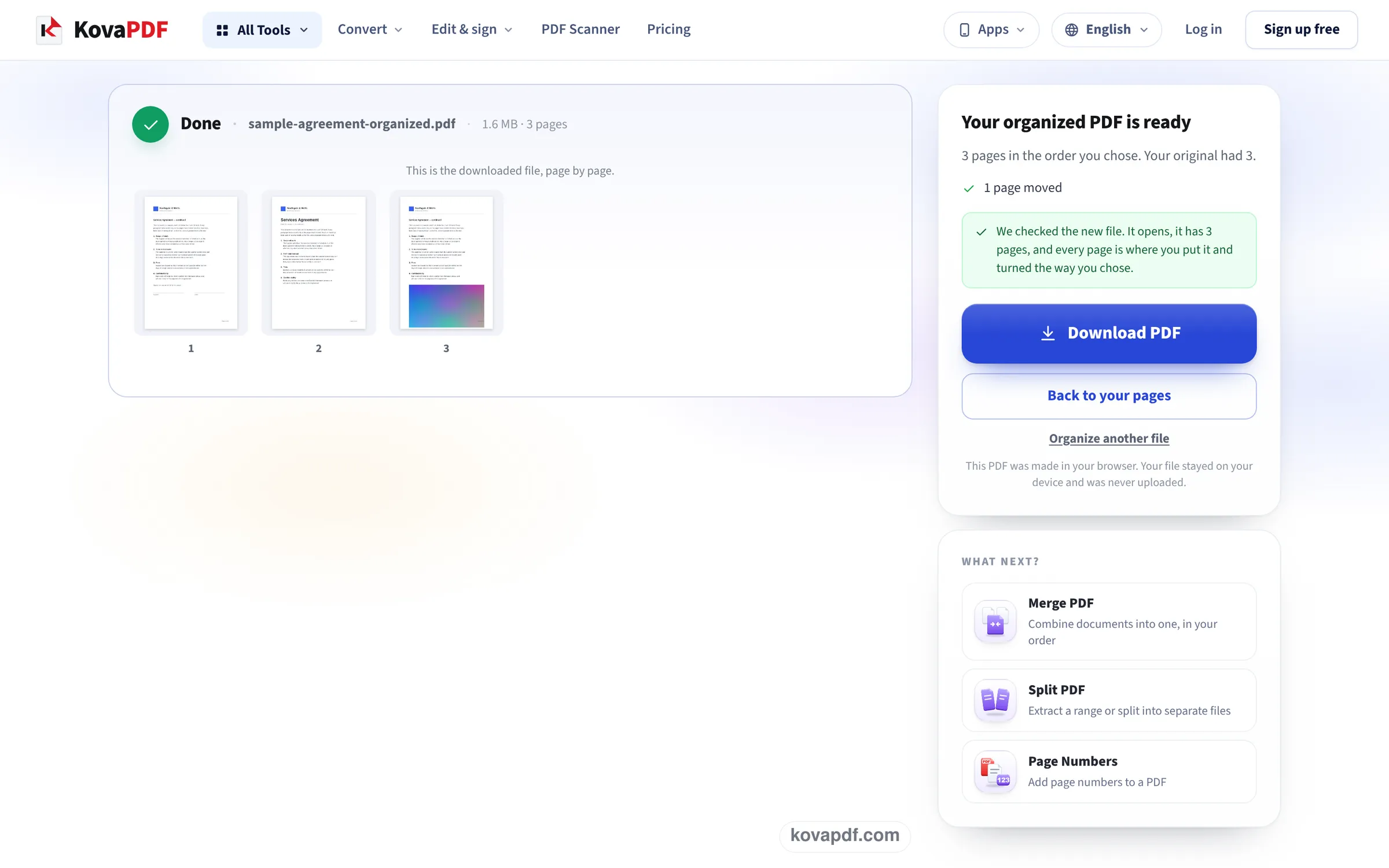Click the green Done checkmark badge
The image size is (1389, 868).
150,124
